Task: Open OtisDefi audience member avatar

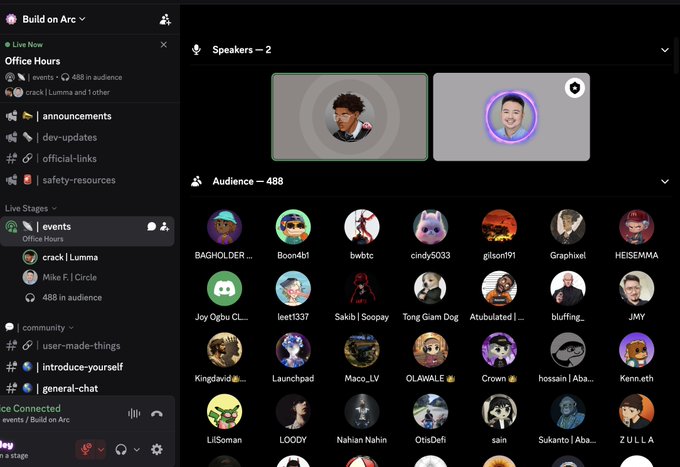Action: [x=430, y=411]
